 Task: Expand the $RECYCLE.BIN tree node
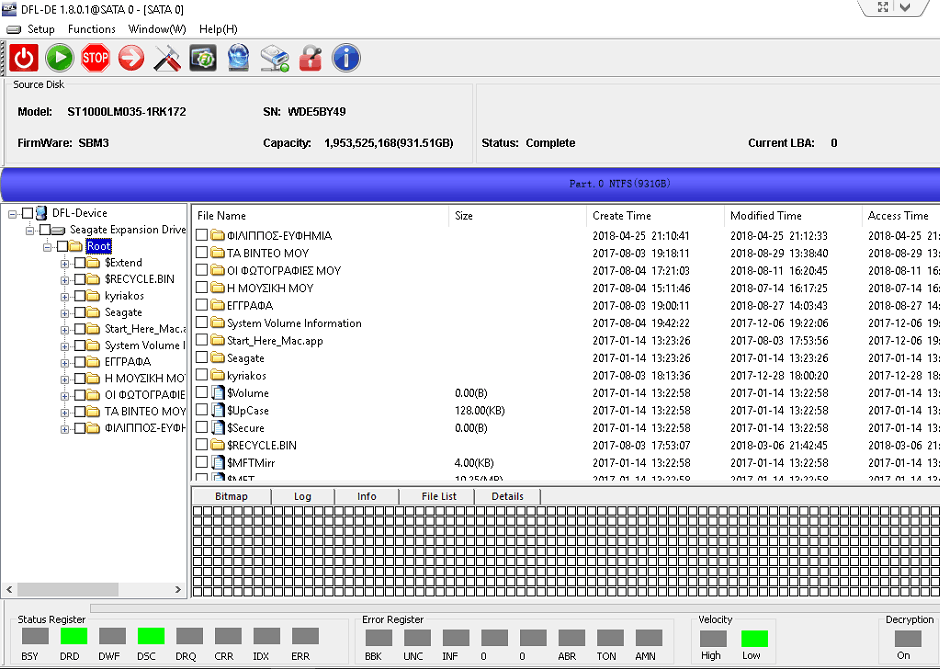pyautogui.click(x=65, y=280)
